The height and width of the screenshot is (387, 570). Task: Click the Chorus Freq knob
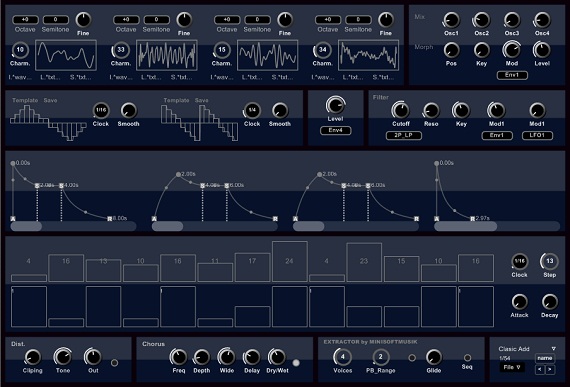point(178,358)
